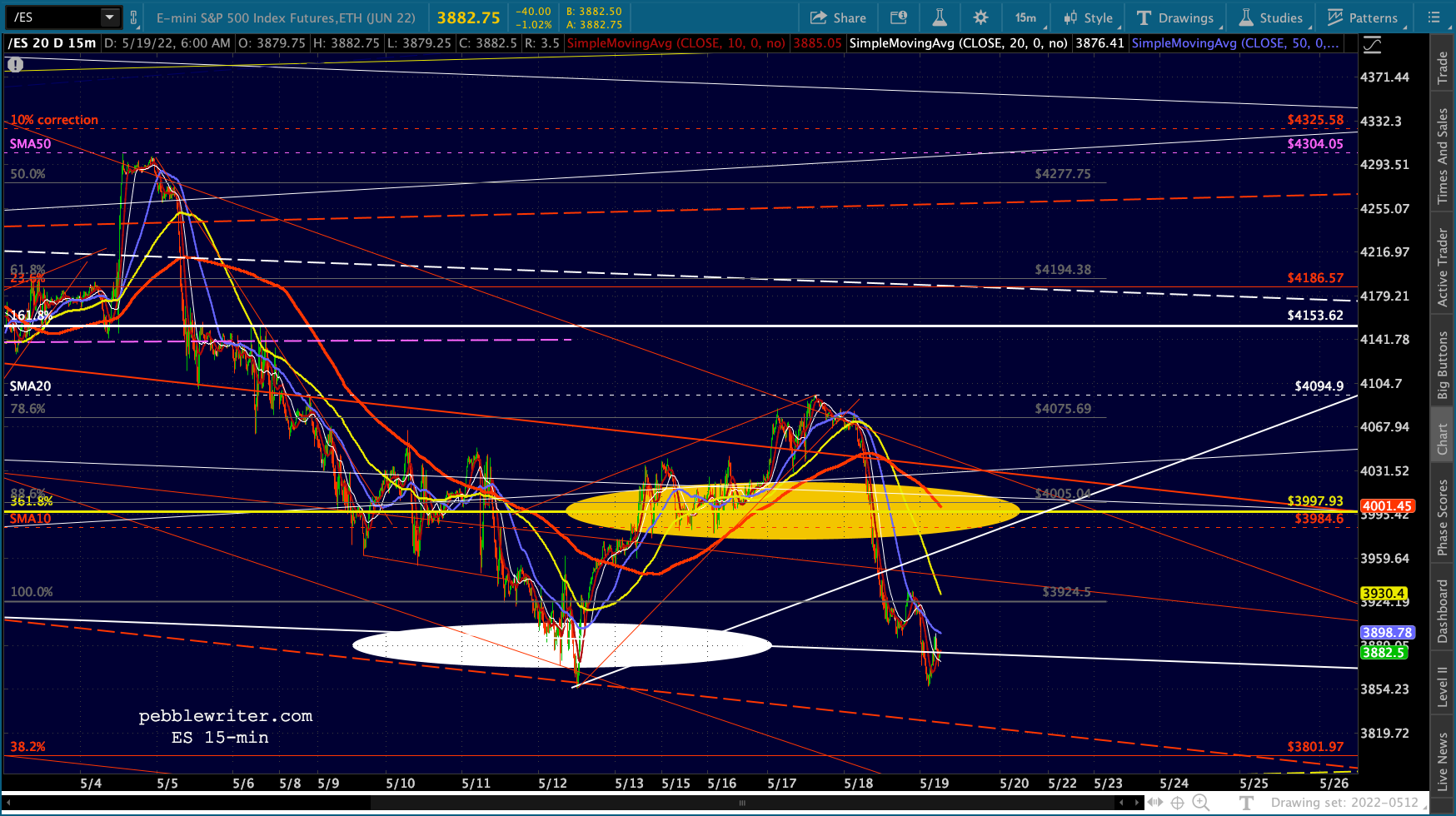This screenshot has height=816, width=1456.
Task: Click the zoom-in magnifier icon
Action: tap(1200, 803)
